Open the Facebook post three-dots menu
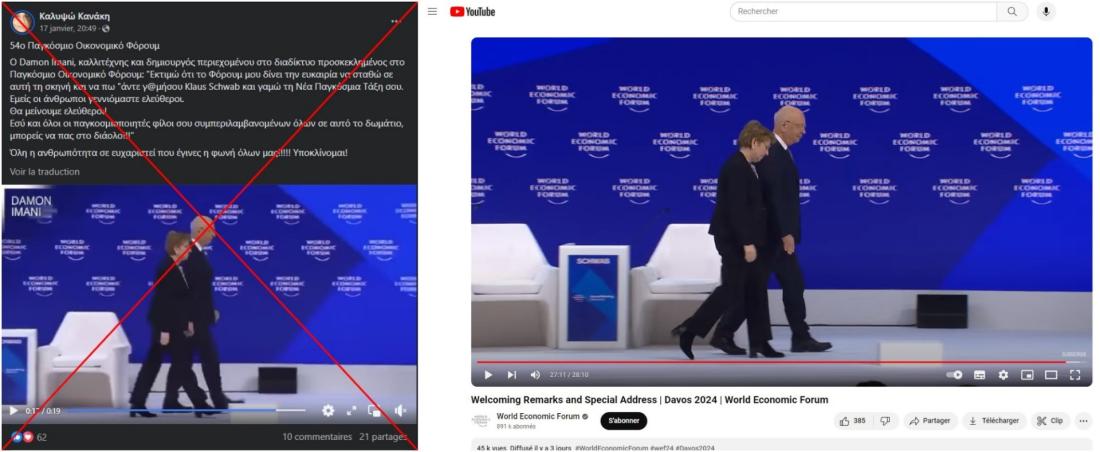This screenshot has height=452, width=1100. point(398,22)
